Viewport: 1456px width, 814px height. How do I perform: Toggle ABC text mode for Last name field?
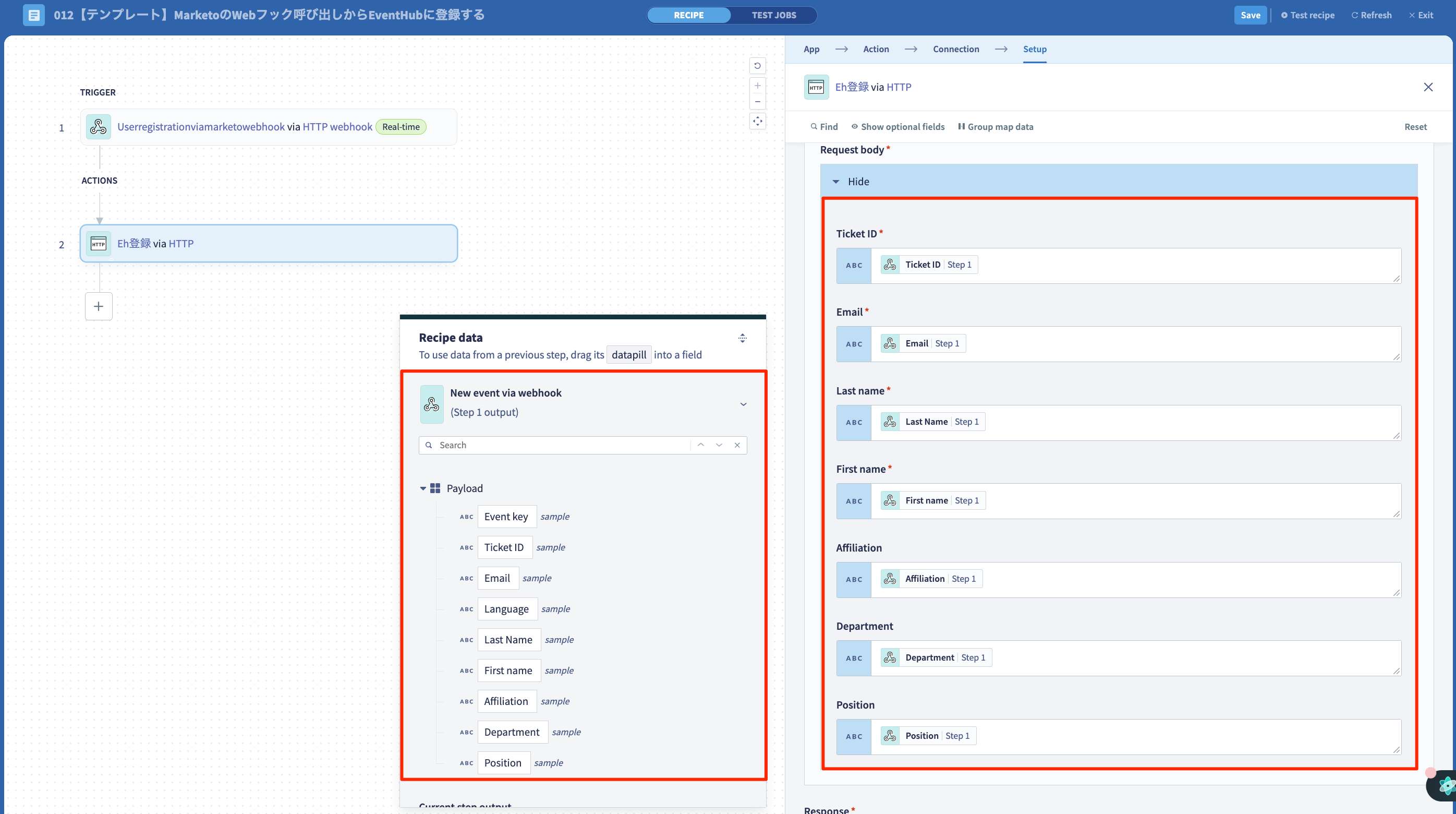tap(854, 423)
